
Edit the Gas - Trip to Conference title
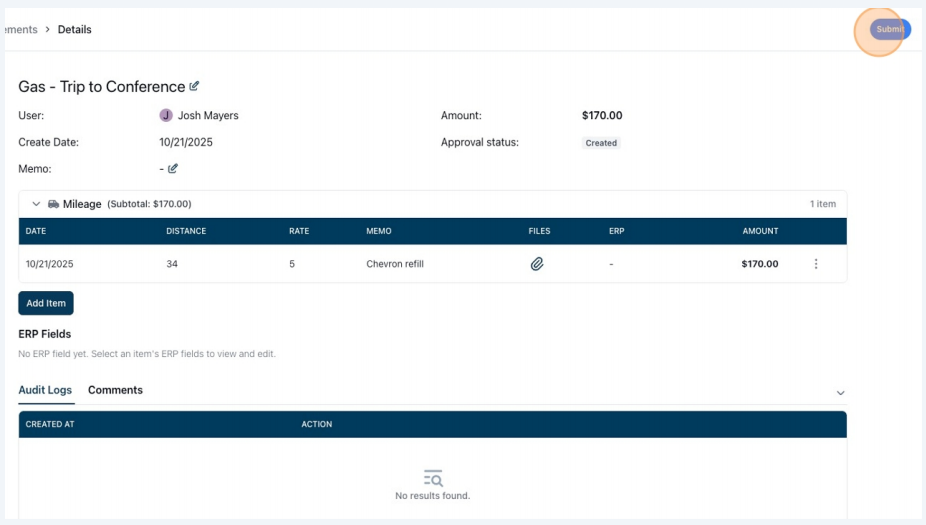[x=194, y=86]
